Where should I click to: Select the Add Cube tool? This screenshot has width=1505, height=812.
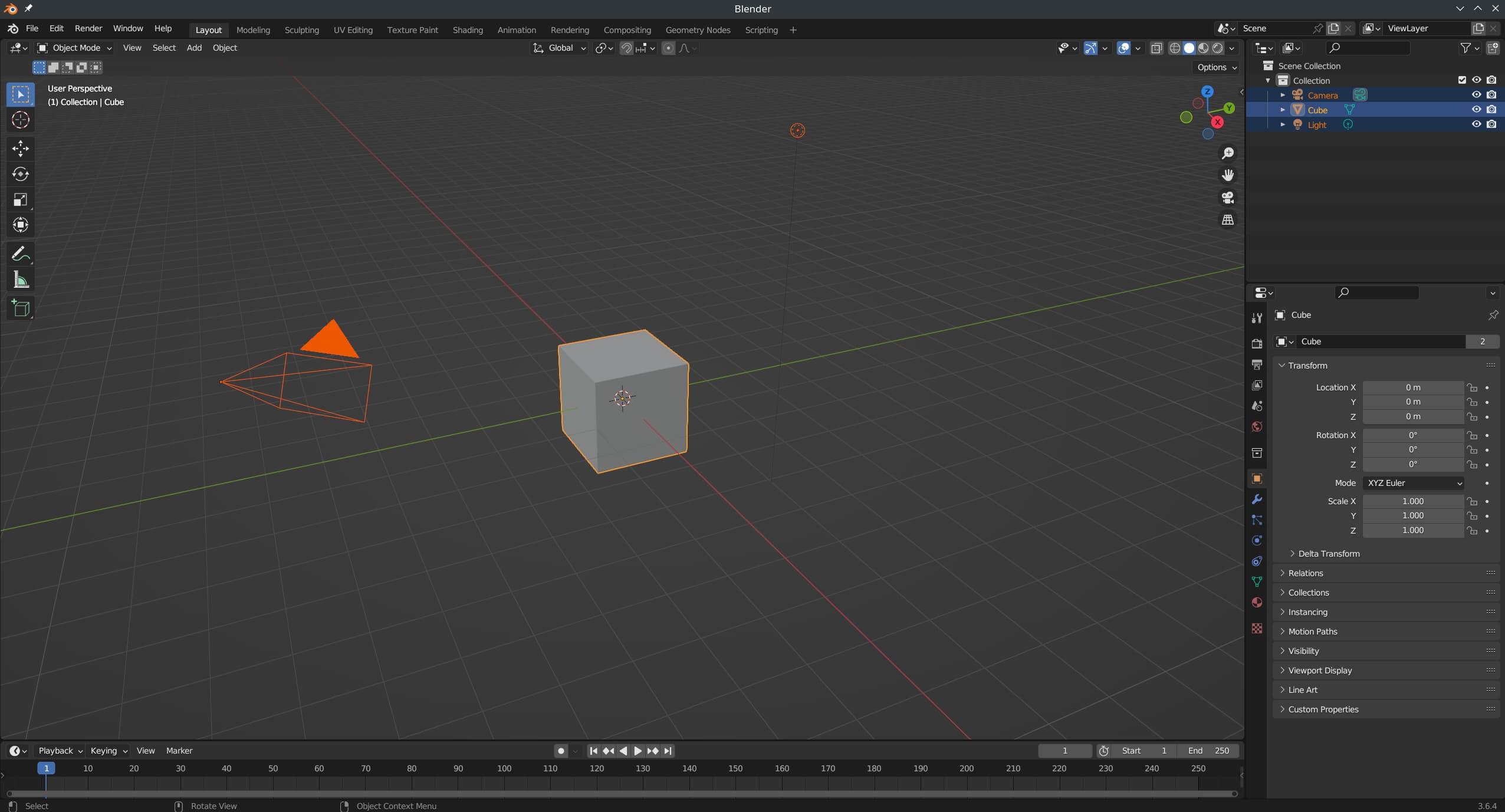21,308
